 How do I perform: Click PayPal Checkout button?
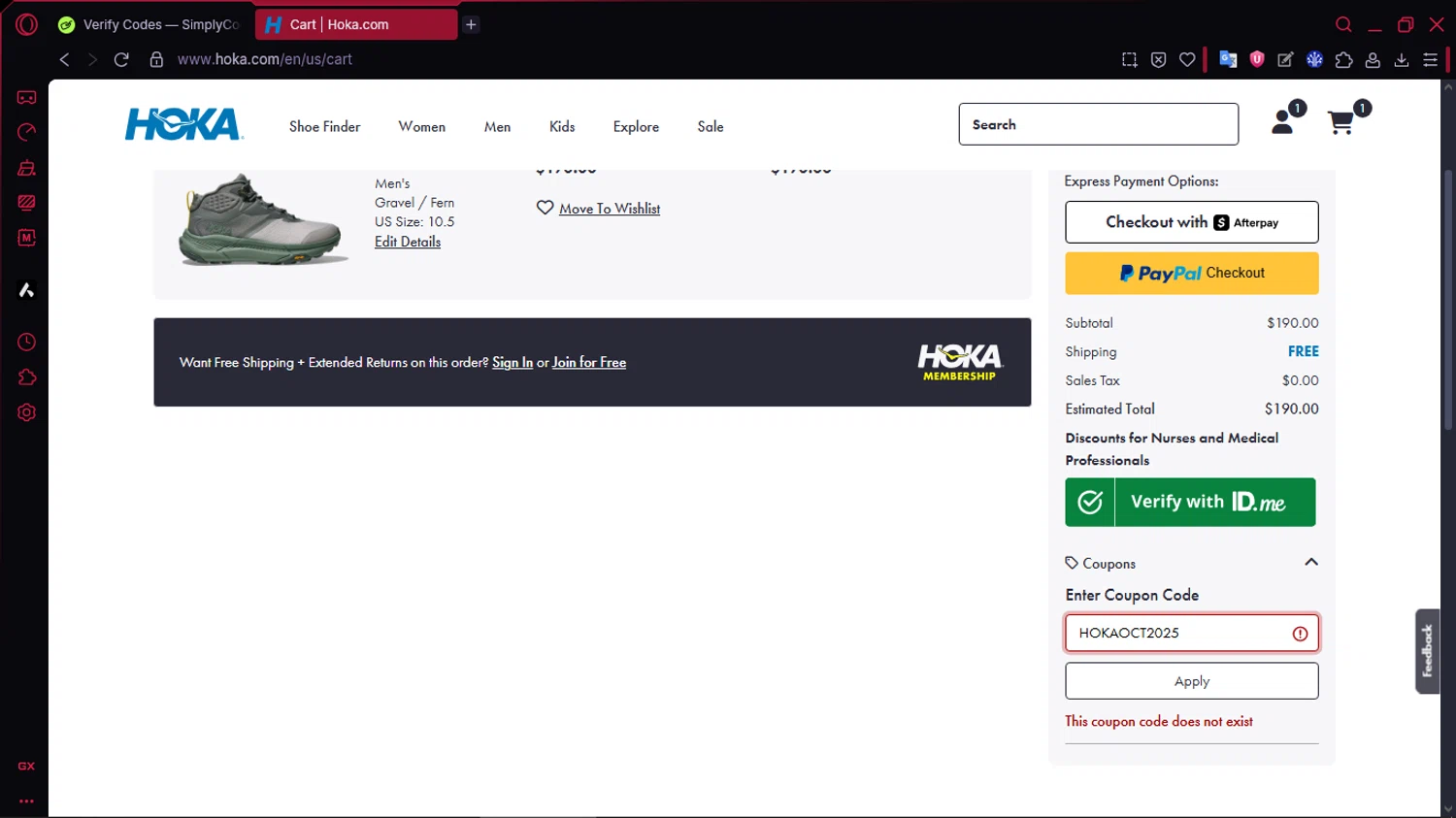tap(1192, 274)
